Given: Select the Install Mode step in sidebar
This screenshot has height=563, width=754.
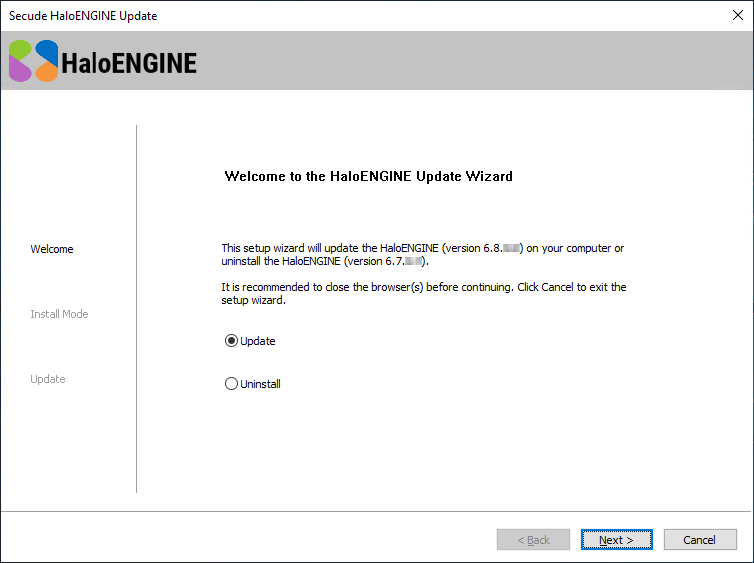Looking at the screenshot, I should coord(59,314).
